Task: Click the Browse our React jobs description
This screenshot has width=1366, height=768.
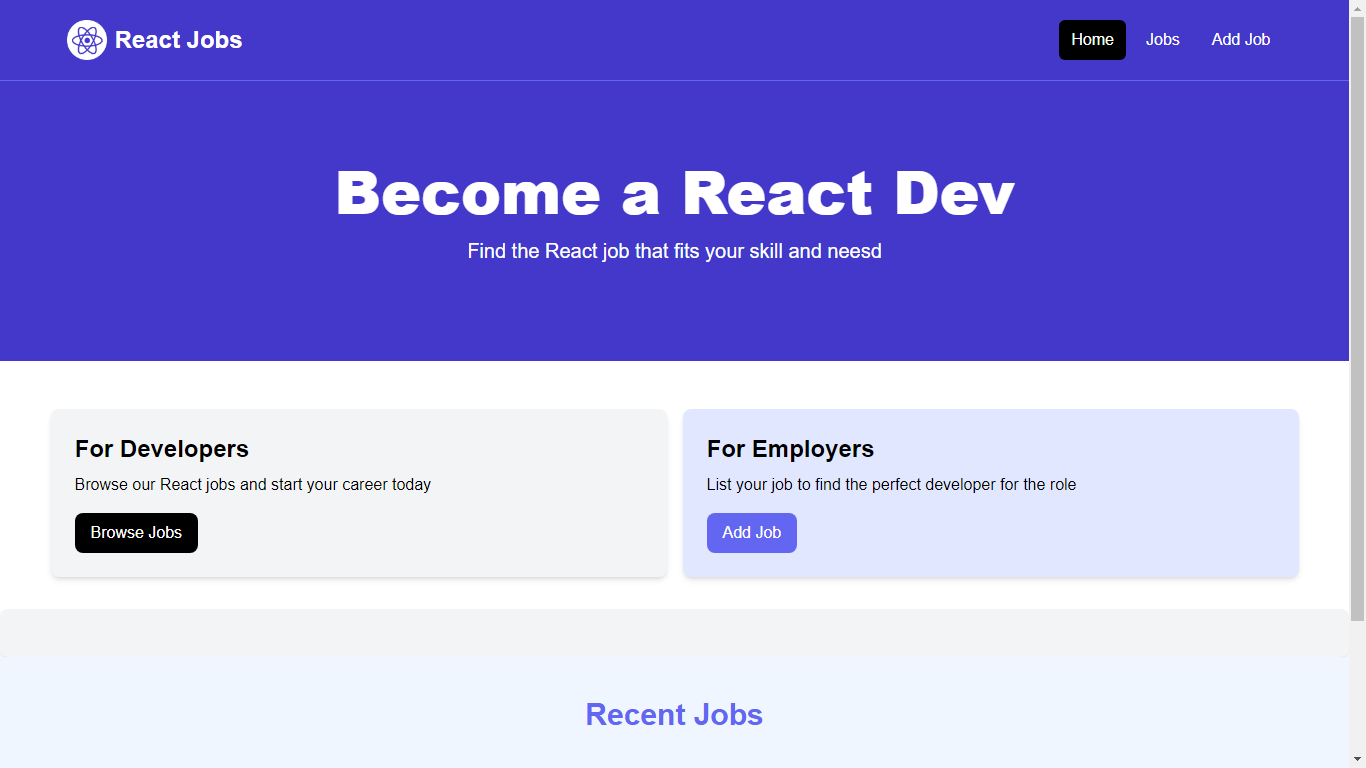Action: pos(253,485)
